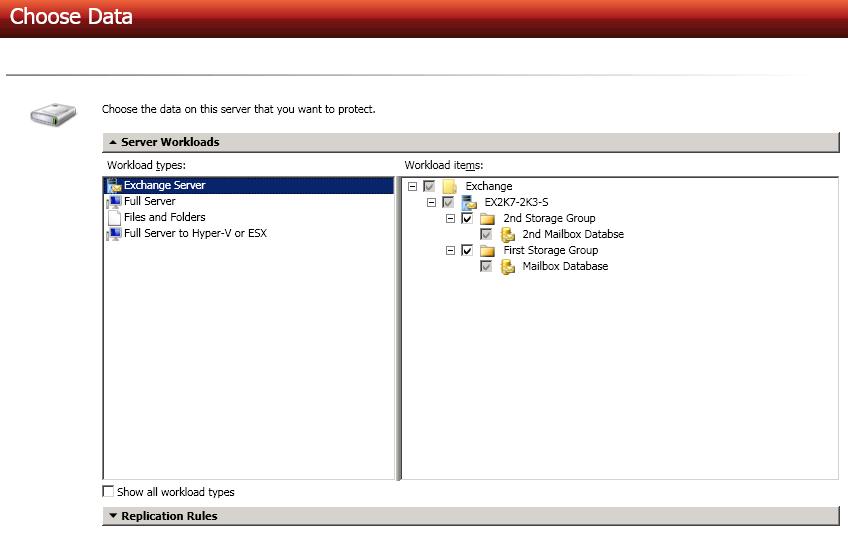This screenshot has height=533, width=848.
Task: Collapse the Exchange root tree node
Action: (x=413, y=186)
